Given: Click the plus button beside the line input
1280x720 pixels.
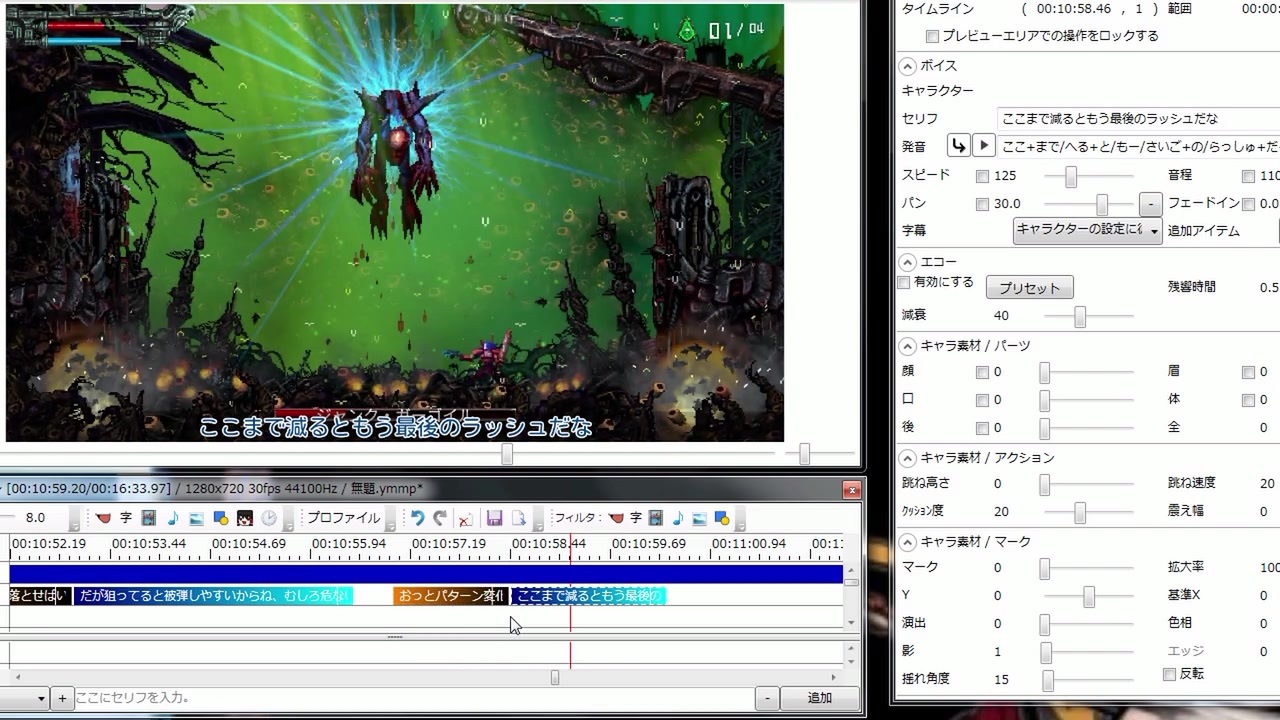Looking at the screenshot, I should point(62,698).
